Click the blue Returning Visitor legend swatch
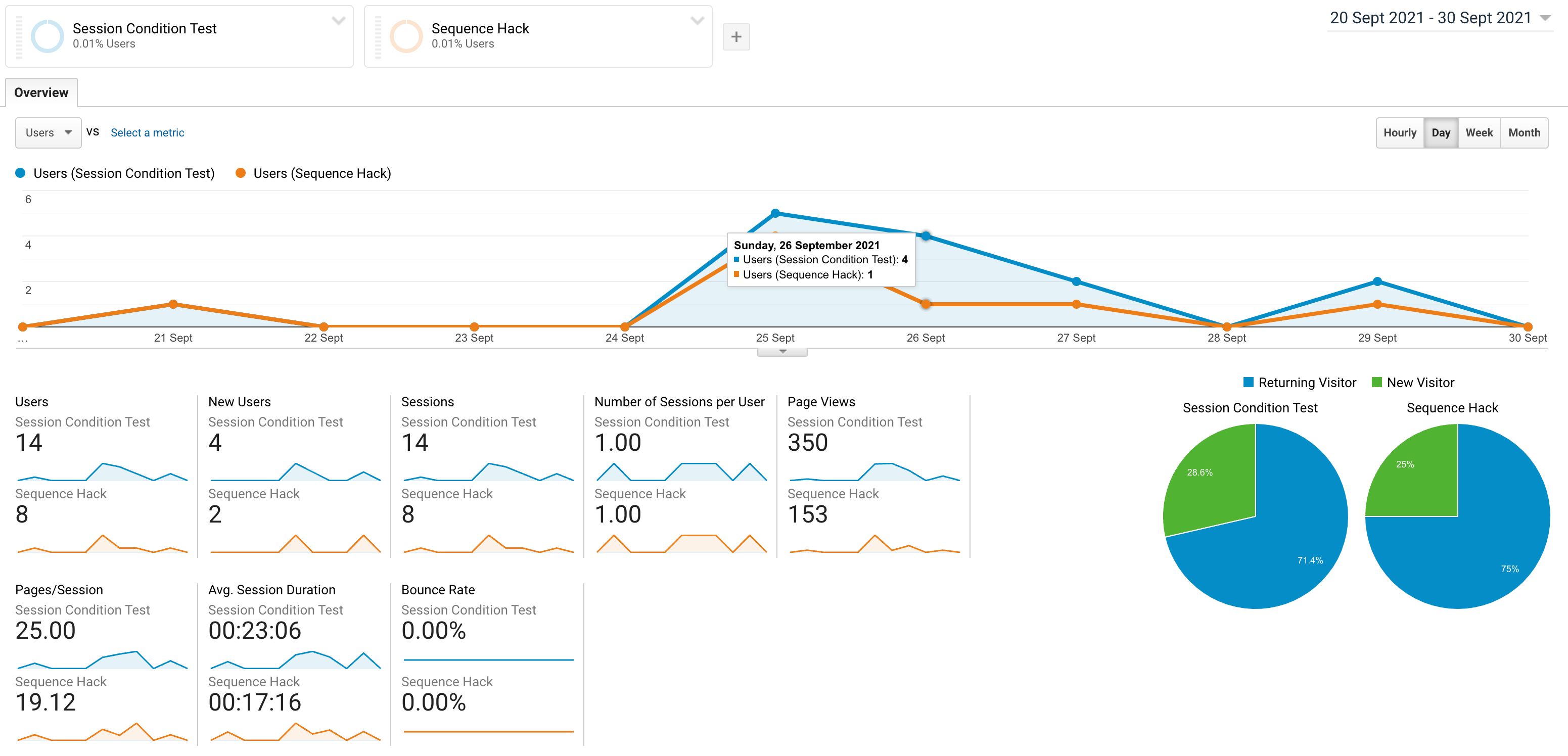This screenshot has height=756, width=1568. coord(1249,382)
